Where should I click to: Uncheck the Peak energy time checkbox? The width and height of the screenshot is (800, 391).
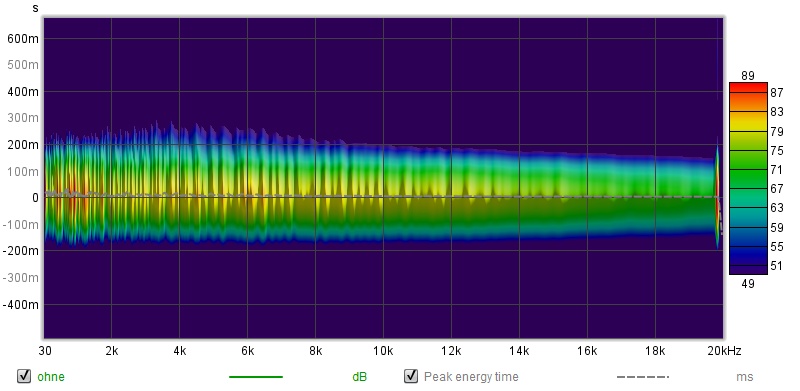411,376
